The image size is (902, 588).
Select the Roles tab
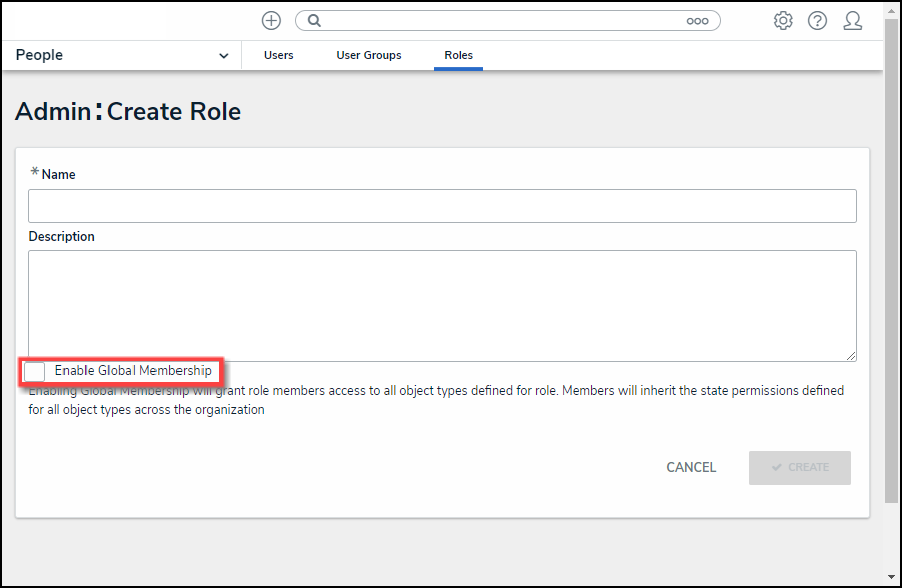tap(458, 56)
